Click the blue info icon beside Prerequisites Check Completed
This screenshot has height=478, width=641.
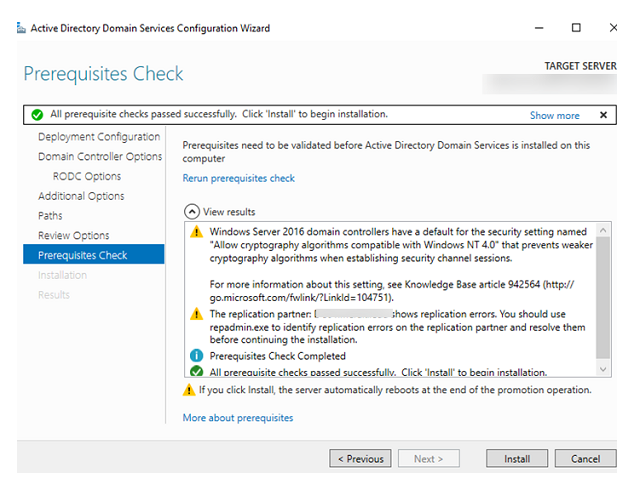point(197,355)
